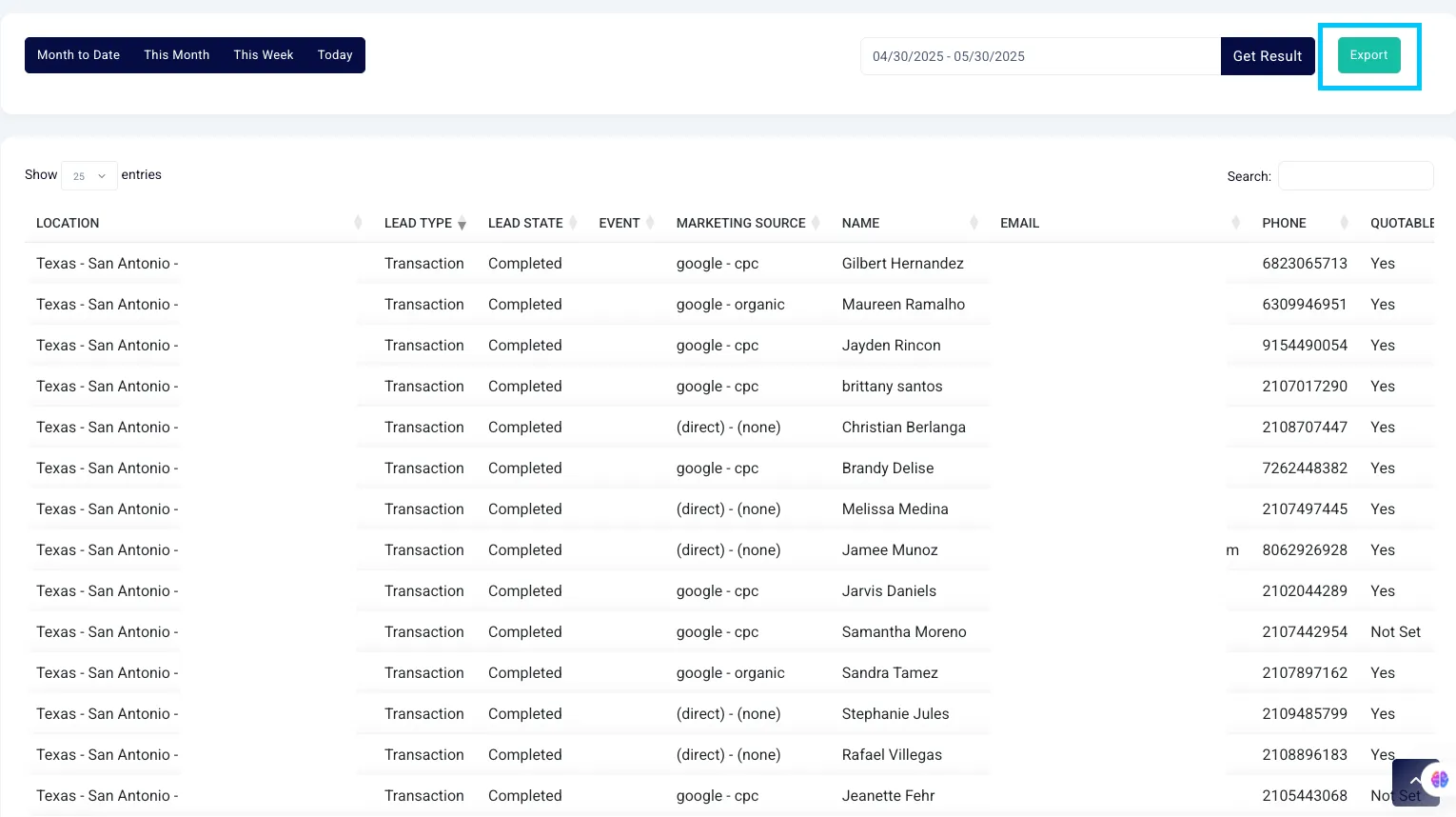Click the Get Result button

tap(1268, 56)
